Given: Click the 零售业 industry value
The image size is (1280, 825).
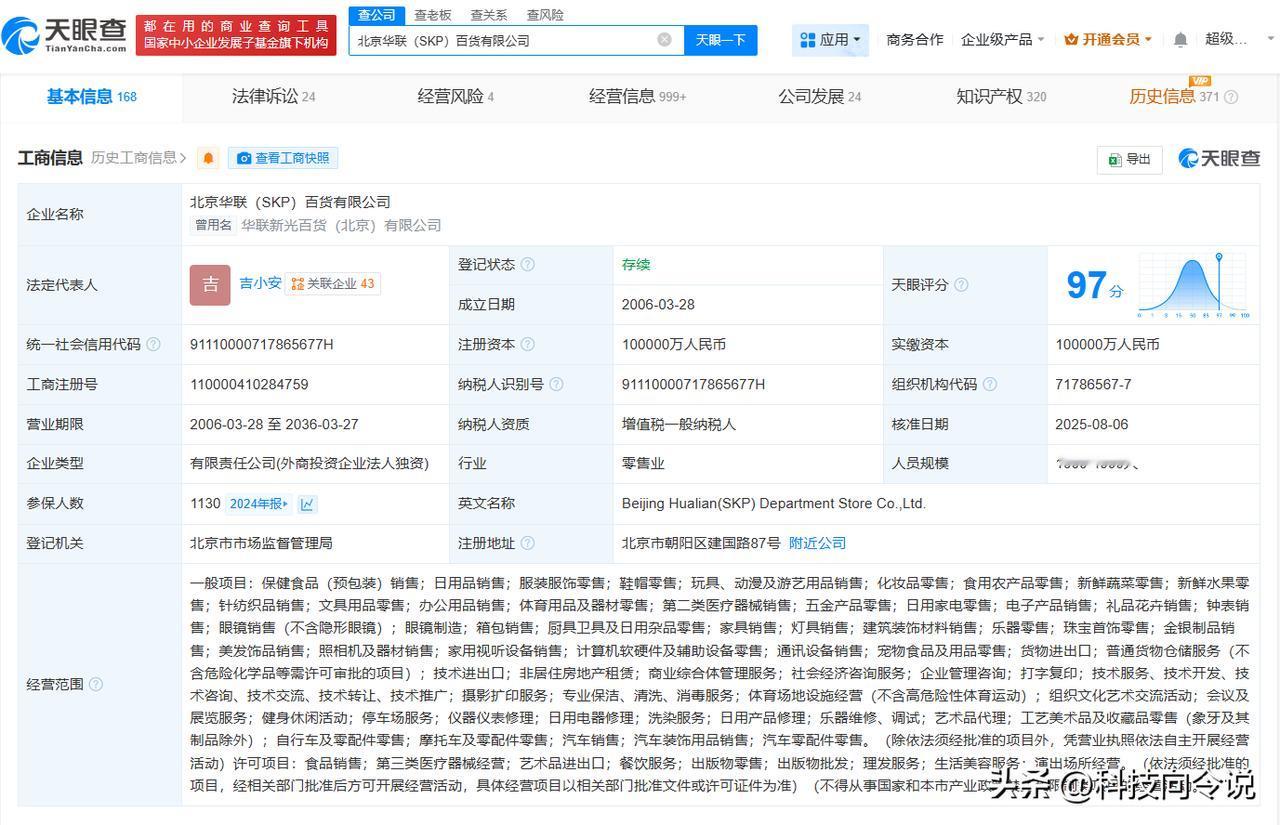Looking at the screenshot, I should coord(643,464).
